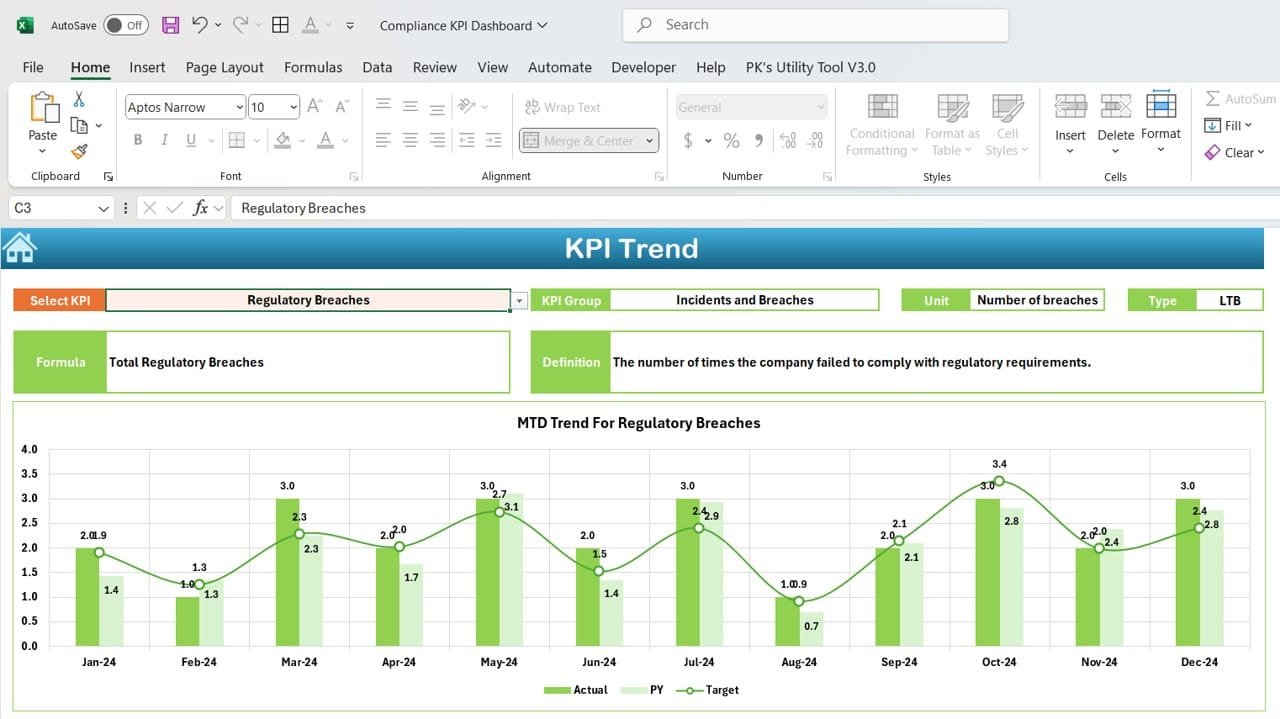Click the Home house icon on dashboard
1280x719 pixels.
(x=20, y=247)
